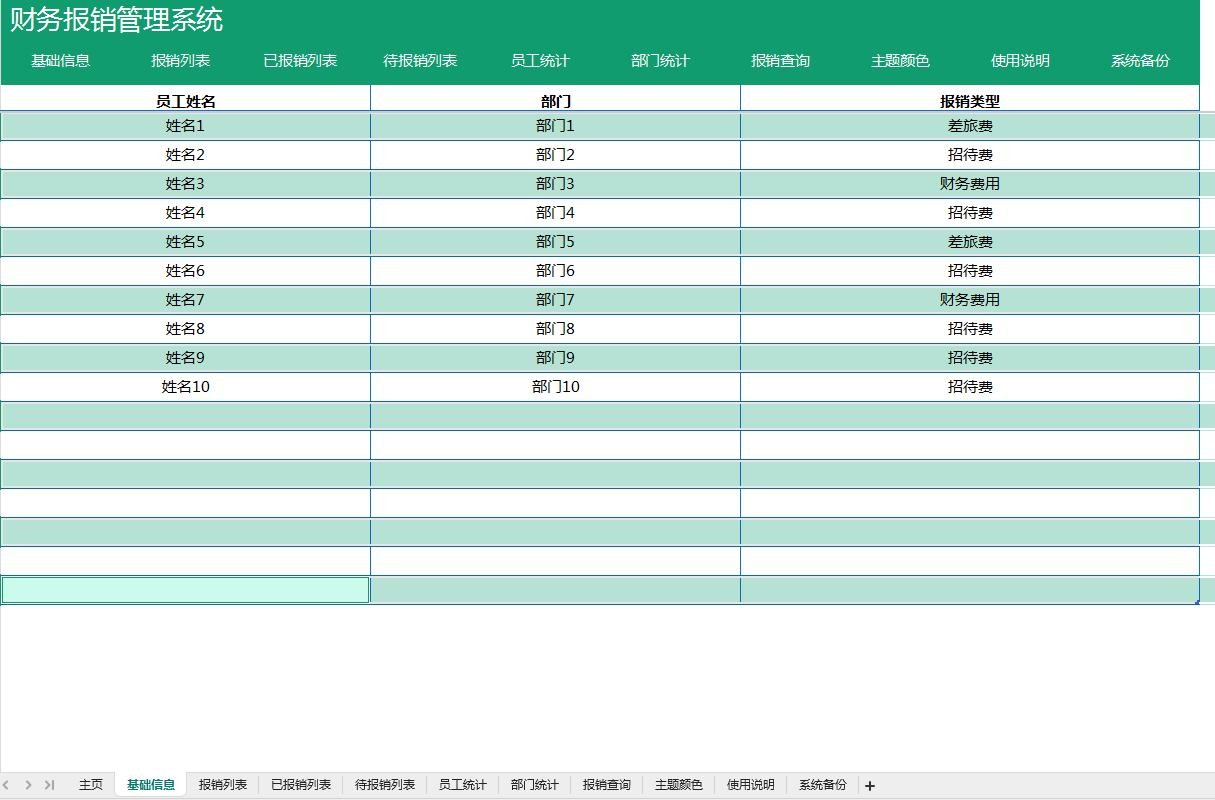Image resolution: width=1215 pixels, height=800 pixels.
Task: Open 使用说明 in the green header bar
Action: 1020,61
